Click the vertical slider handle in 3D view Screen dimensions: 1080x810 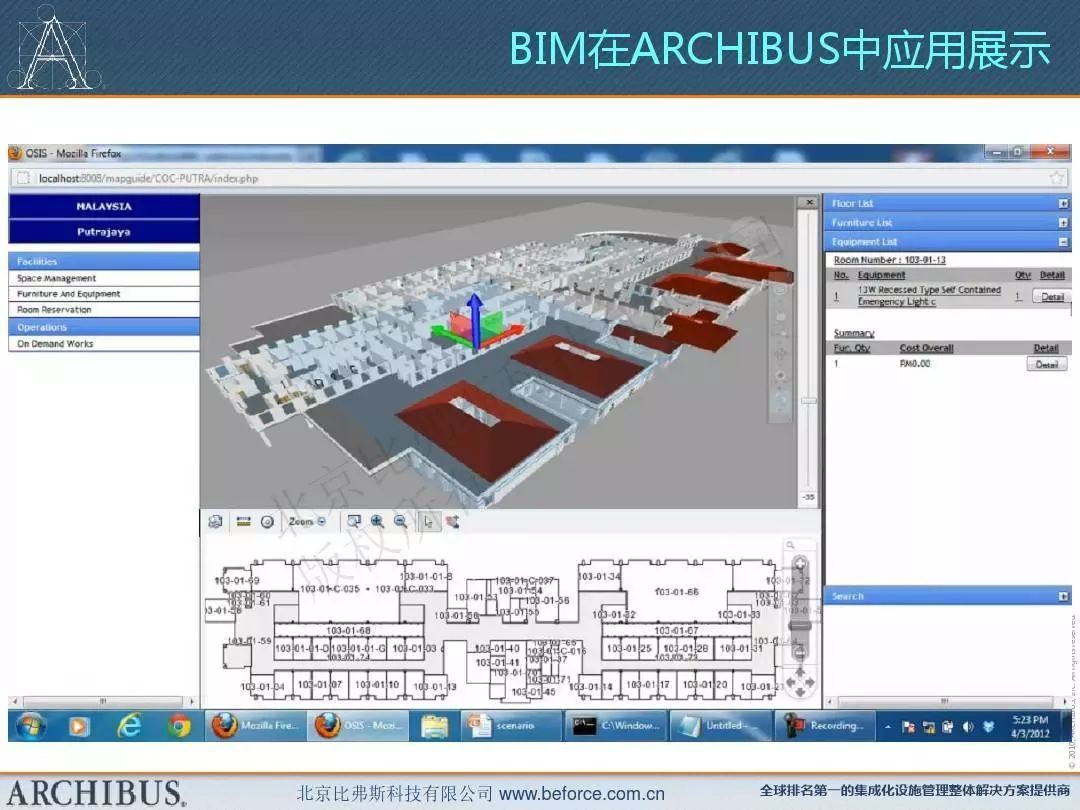coord(809,400)
